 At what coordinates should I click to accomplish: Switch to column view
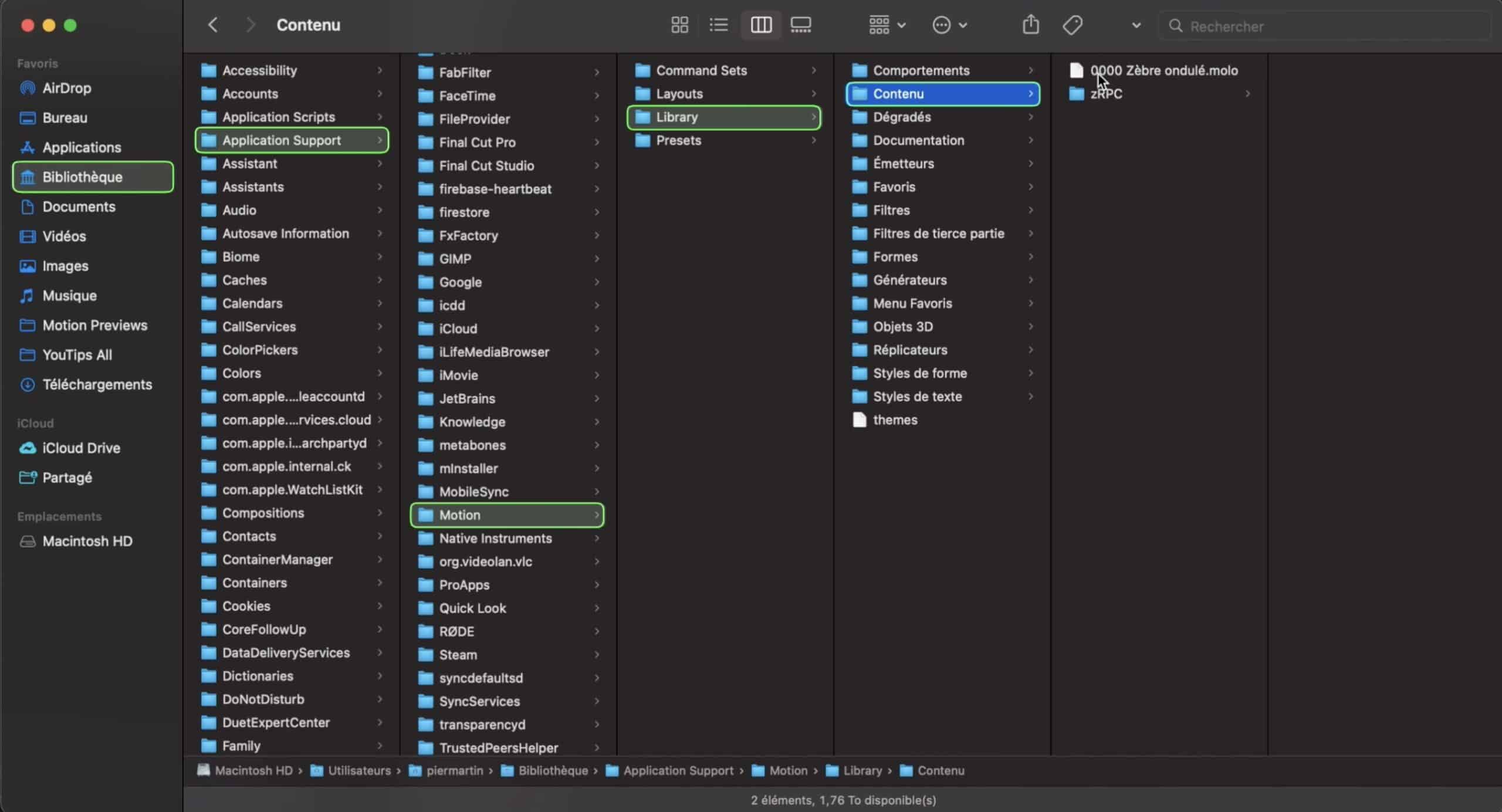click(x=761, y=25)
